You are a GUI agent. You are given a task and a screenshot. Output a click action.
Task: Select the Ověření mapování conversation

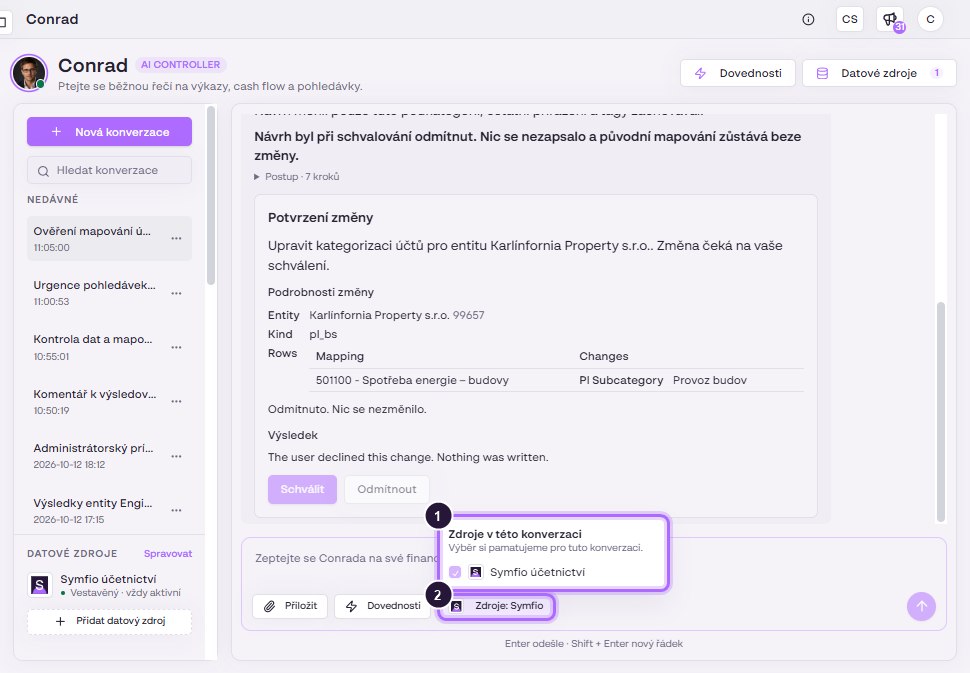click(109, 238)
